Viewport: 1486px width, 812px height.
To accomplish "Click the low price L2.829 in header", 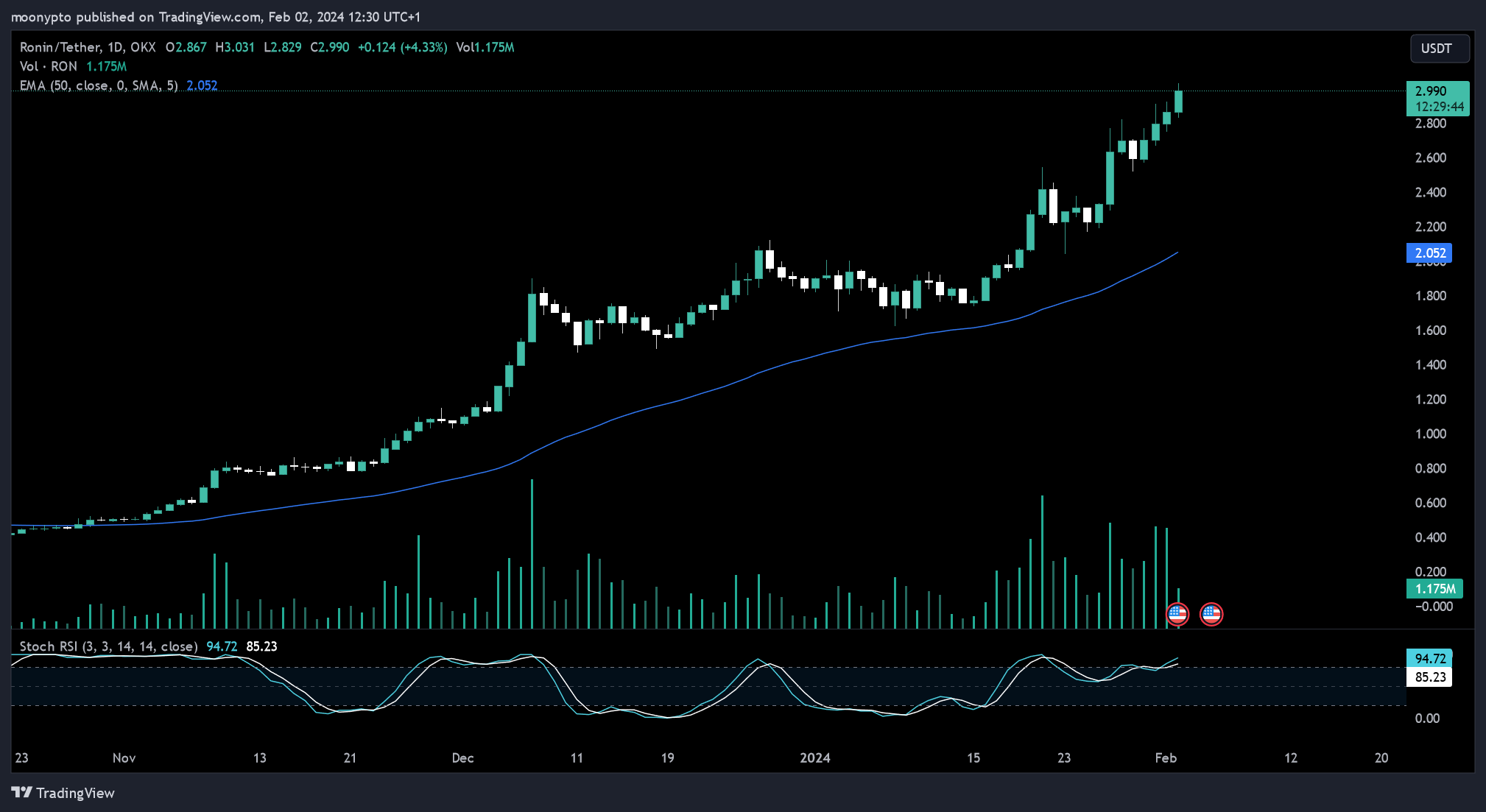I will pos(283,47).
